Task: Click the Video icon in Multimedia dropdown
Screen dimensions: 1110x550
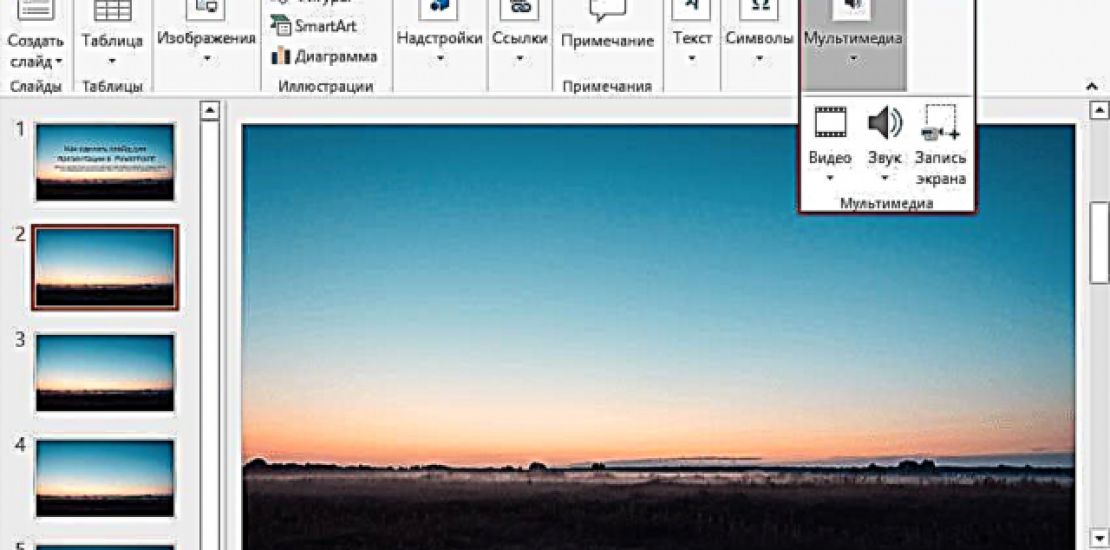Action: [830, 122]
